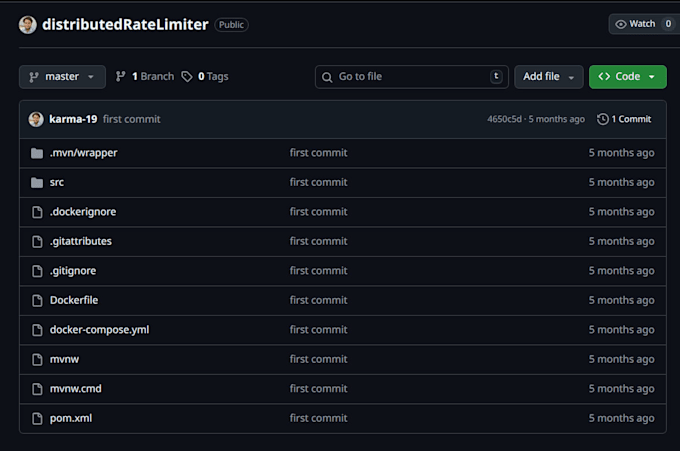Expand the green Code dropdown
Image resolution: width=680 pixels, height=451 pixels.
(x=628, y=77)
